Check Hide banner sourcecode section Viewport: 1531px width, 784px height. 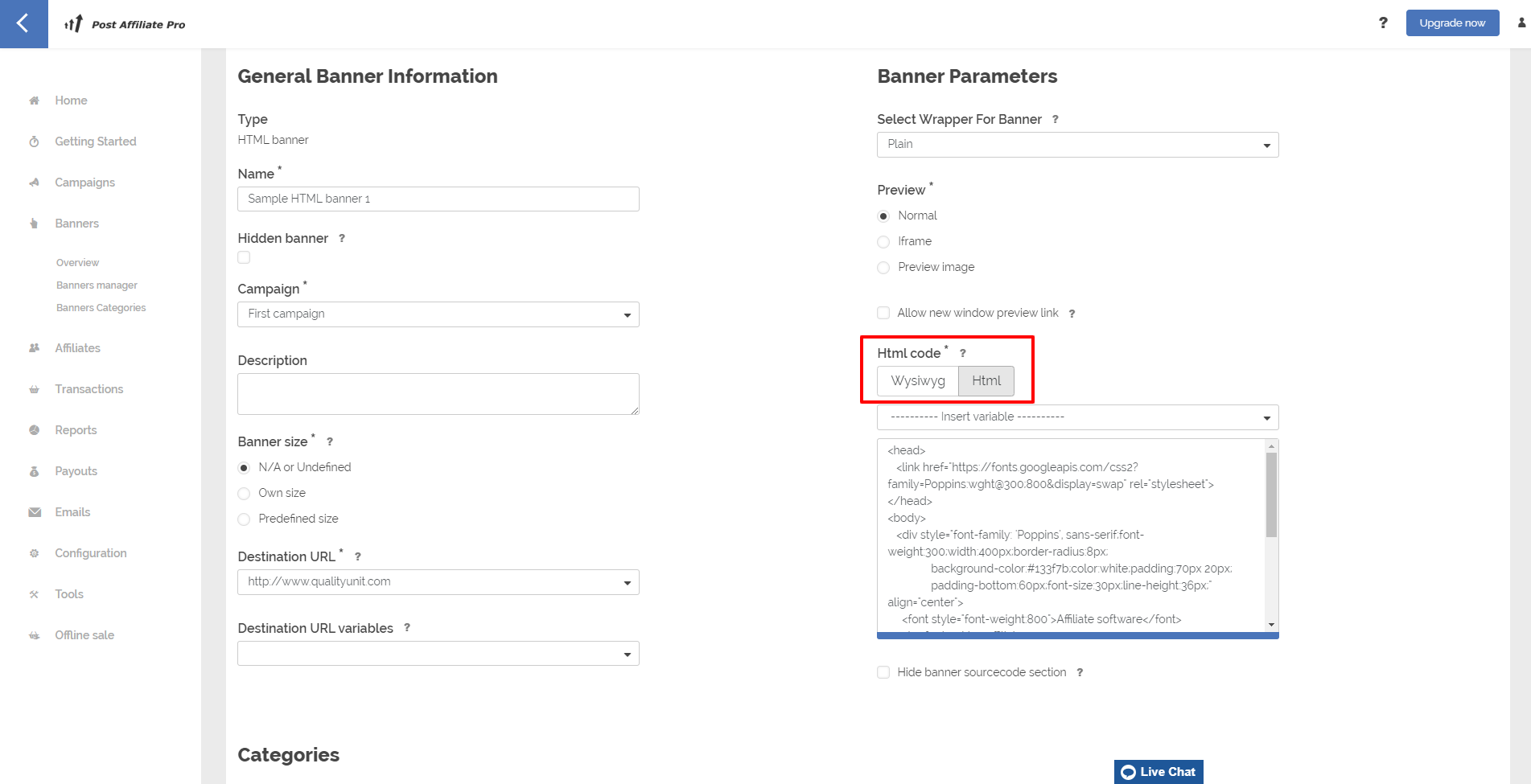point(883,672)
